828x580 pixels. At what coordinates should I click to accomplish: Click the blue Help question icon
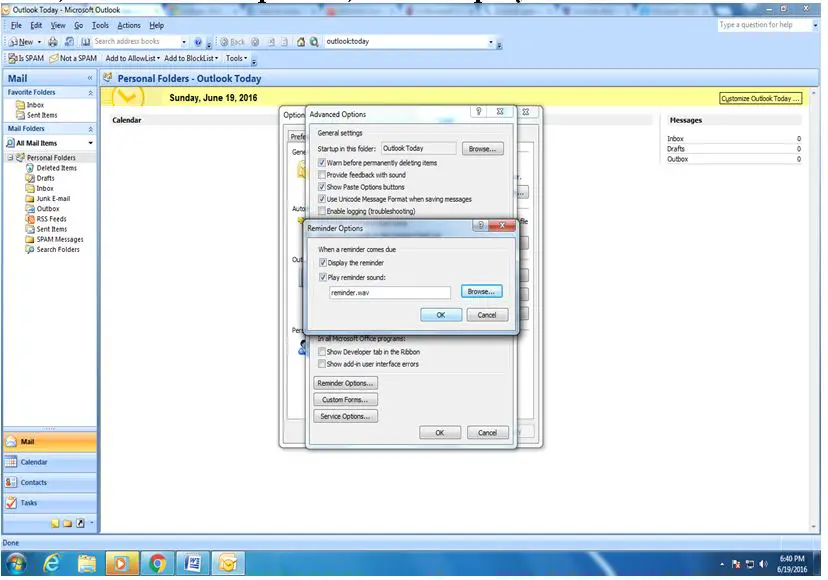(197, 42)
